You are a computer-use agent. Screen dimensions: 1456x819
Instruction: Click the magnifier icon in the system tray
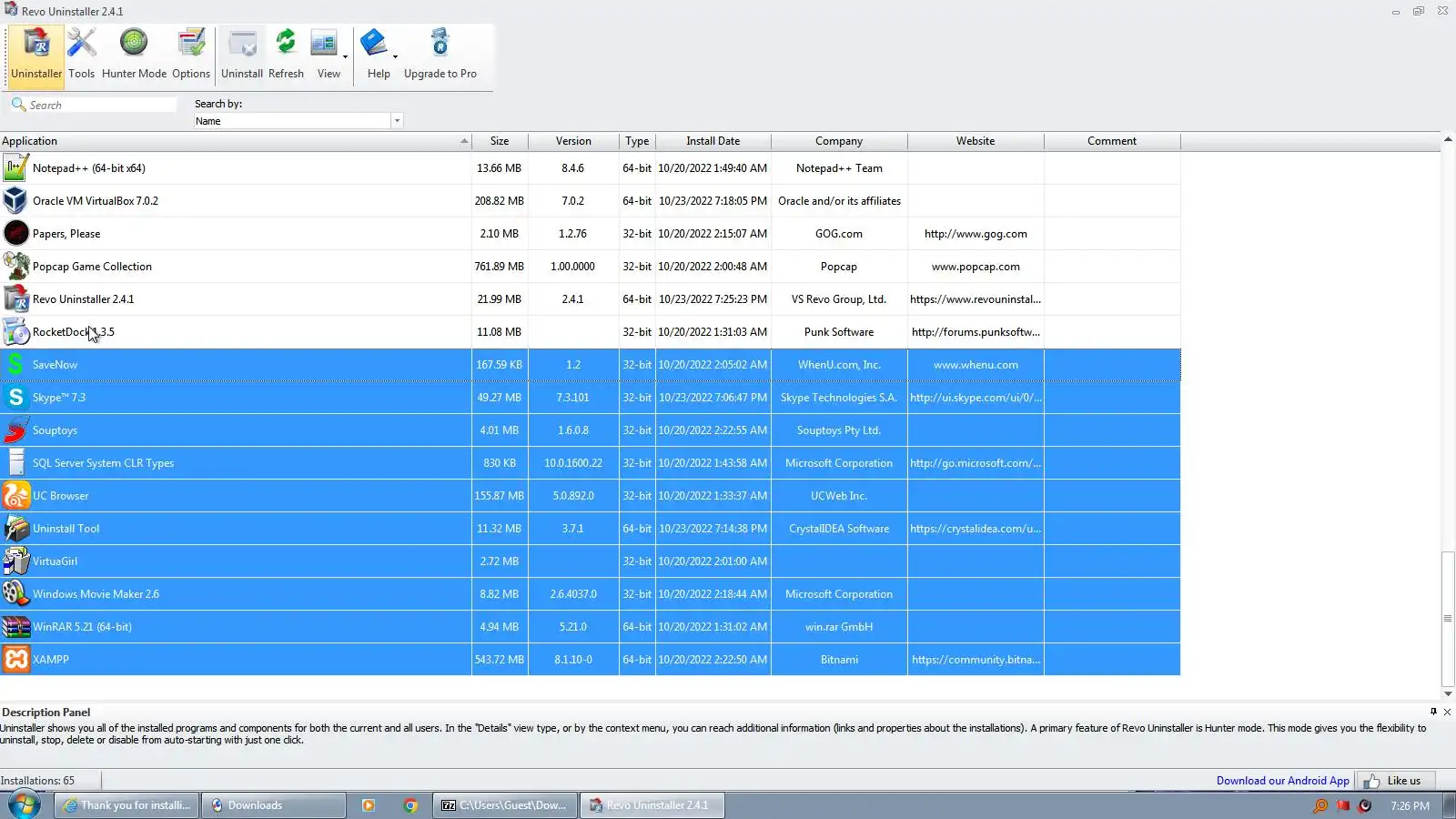pyautogui.click(x=1320, y=805)
